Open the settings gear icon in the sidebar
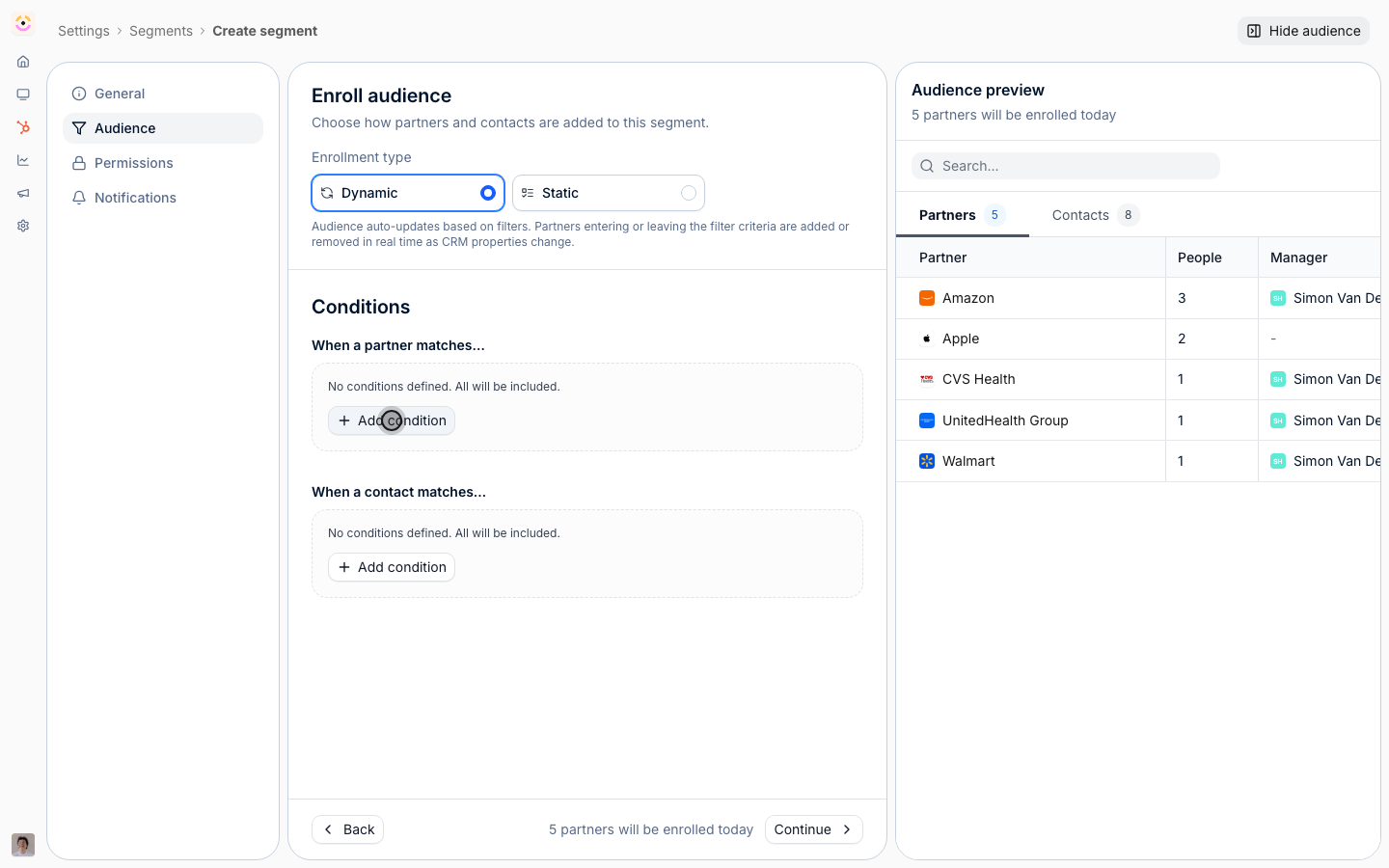The height and width of the screenshot is (868, 1389). (23, 226)
